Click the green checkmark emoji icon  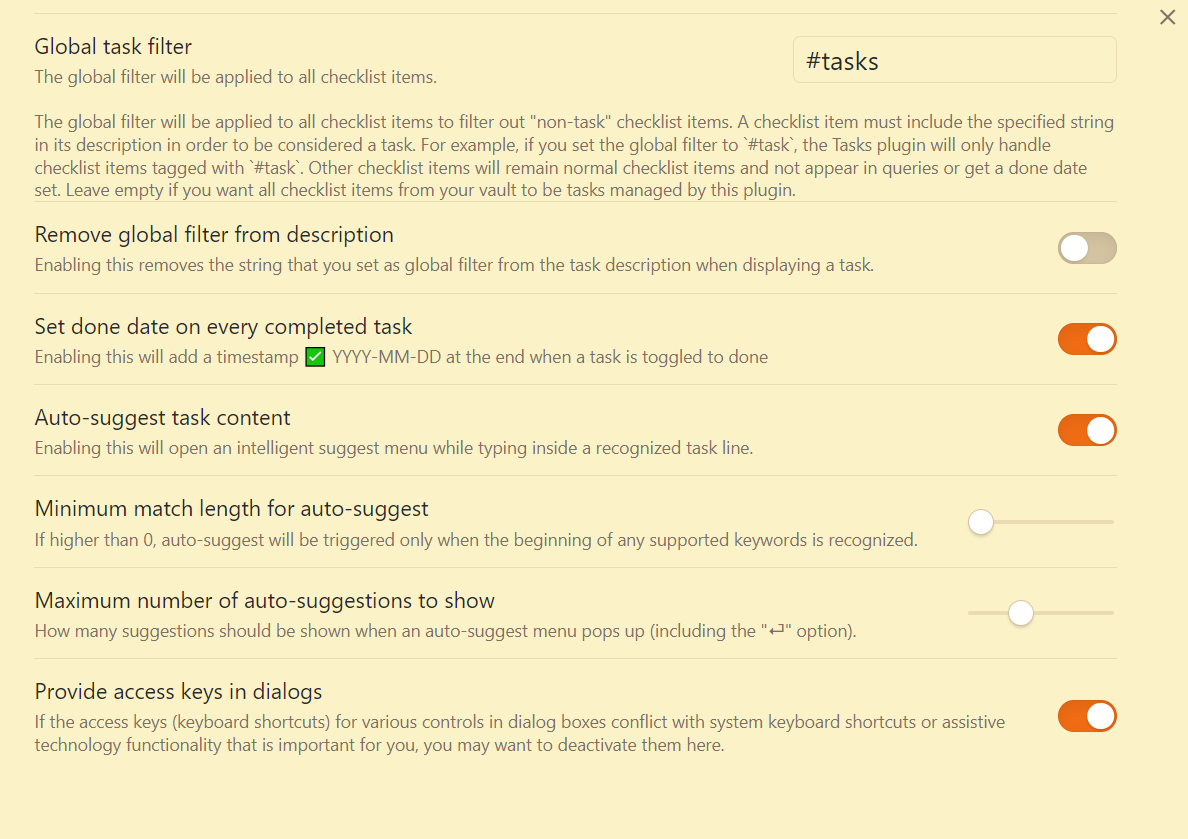tap(315, 356)
